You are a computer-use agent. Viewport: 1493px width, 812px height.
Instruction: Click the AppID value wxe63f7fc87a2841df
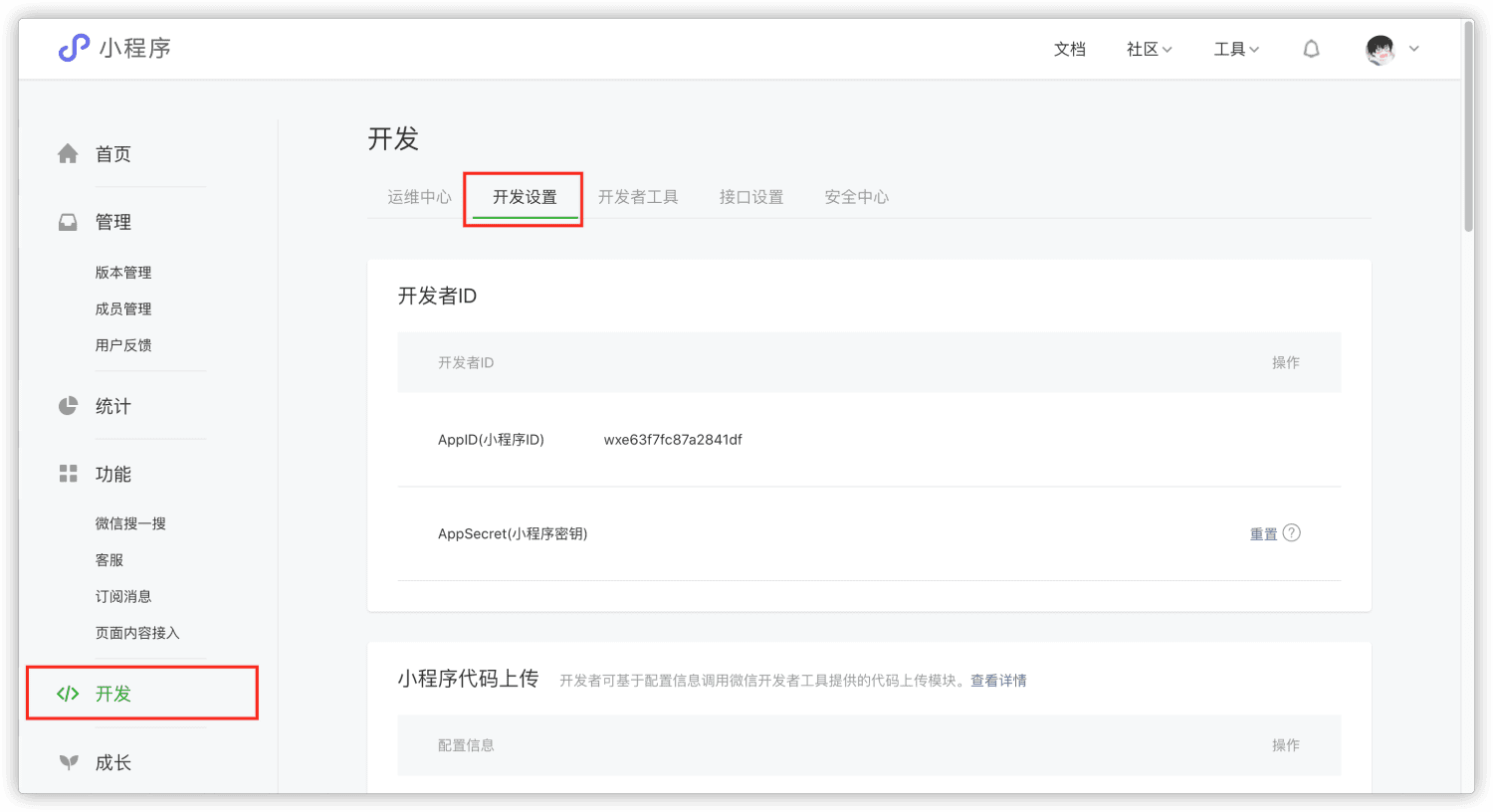[x=673, y=440]
